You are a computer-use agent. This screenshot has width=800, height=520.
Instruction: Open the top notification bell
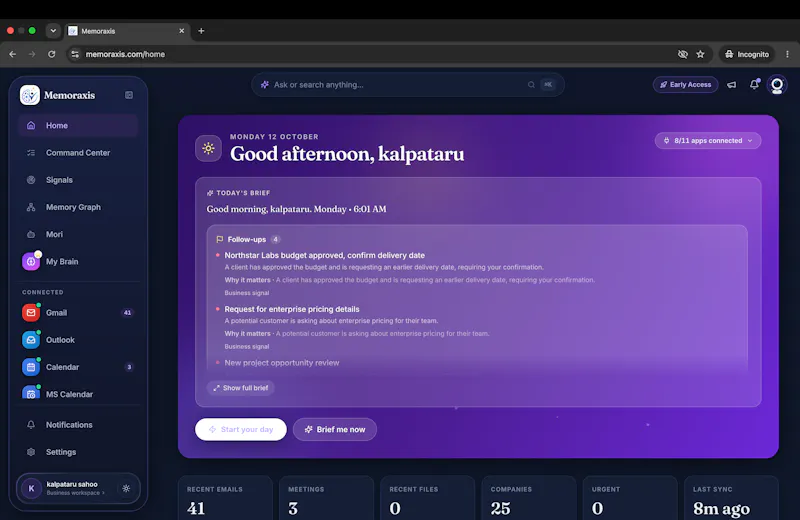pyautogui.click(x=754, y=84)
